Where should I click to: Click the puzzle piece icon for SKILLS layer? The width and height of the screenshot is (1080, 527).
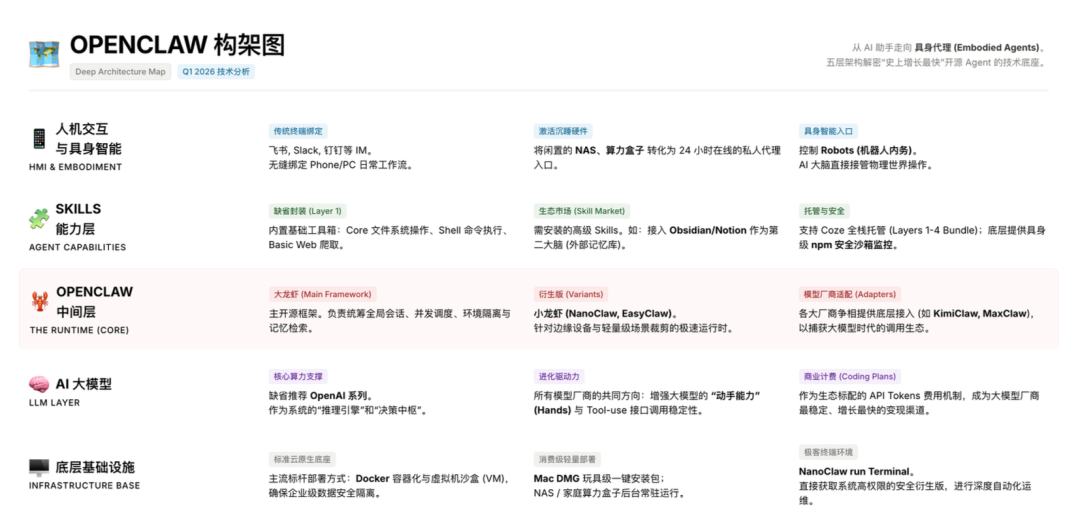(x=39, y=218)
